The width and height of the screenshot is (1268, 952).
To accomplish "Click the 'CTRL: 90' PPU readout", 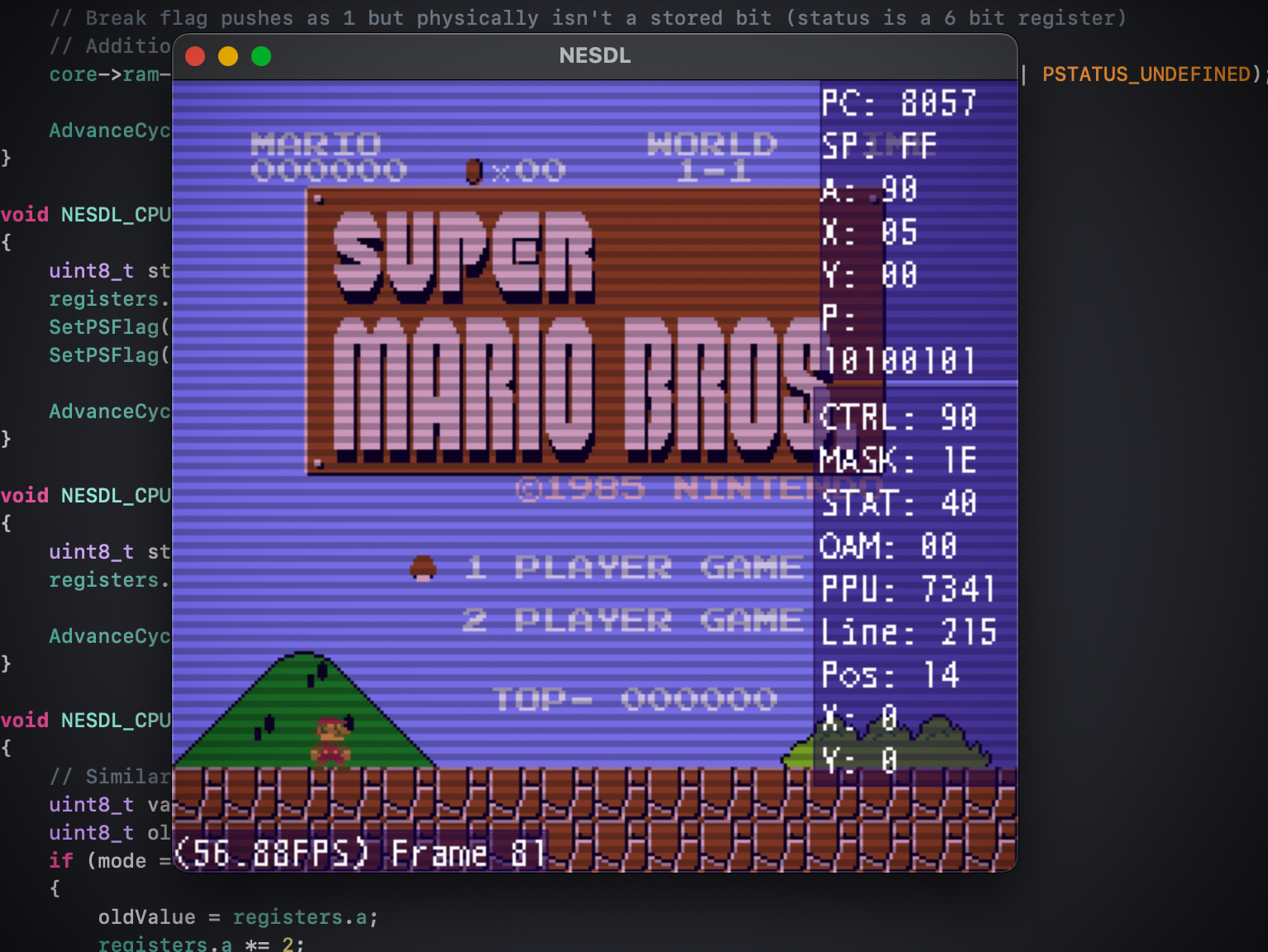I will pyautogui.click(x=899, y=417).
